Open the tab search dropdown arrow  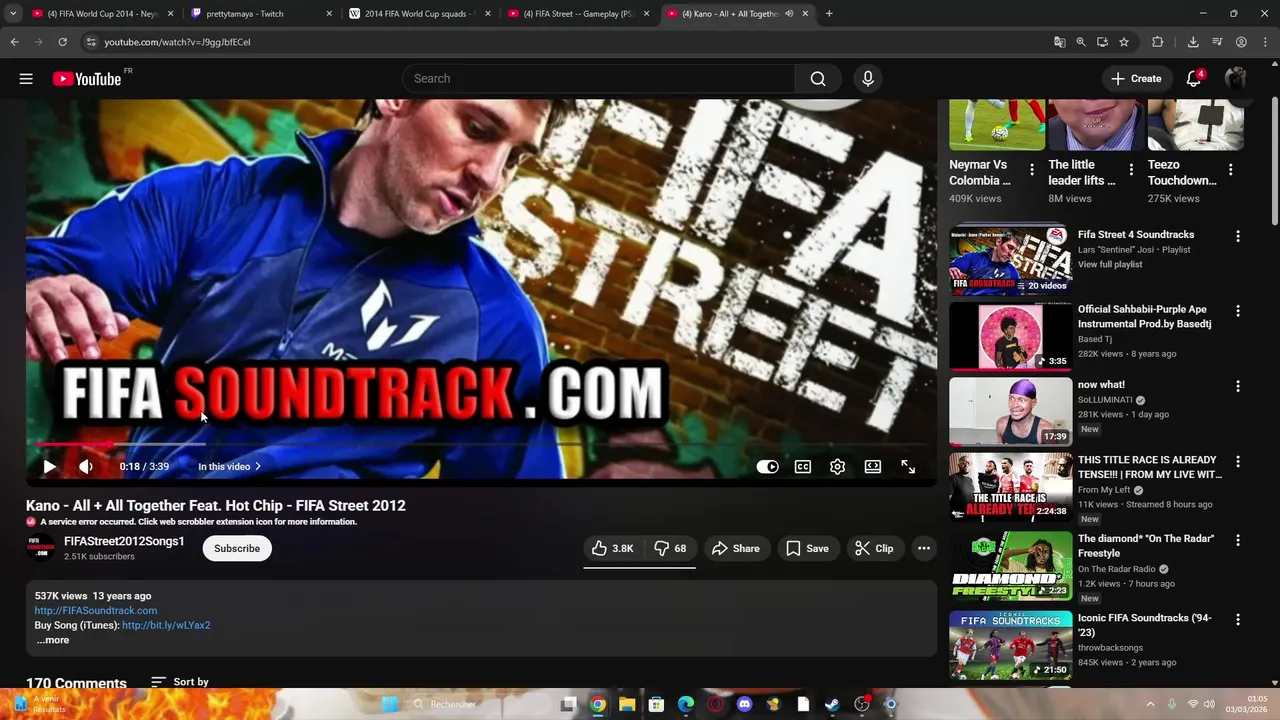(x=12, y=14)
